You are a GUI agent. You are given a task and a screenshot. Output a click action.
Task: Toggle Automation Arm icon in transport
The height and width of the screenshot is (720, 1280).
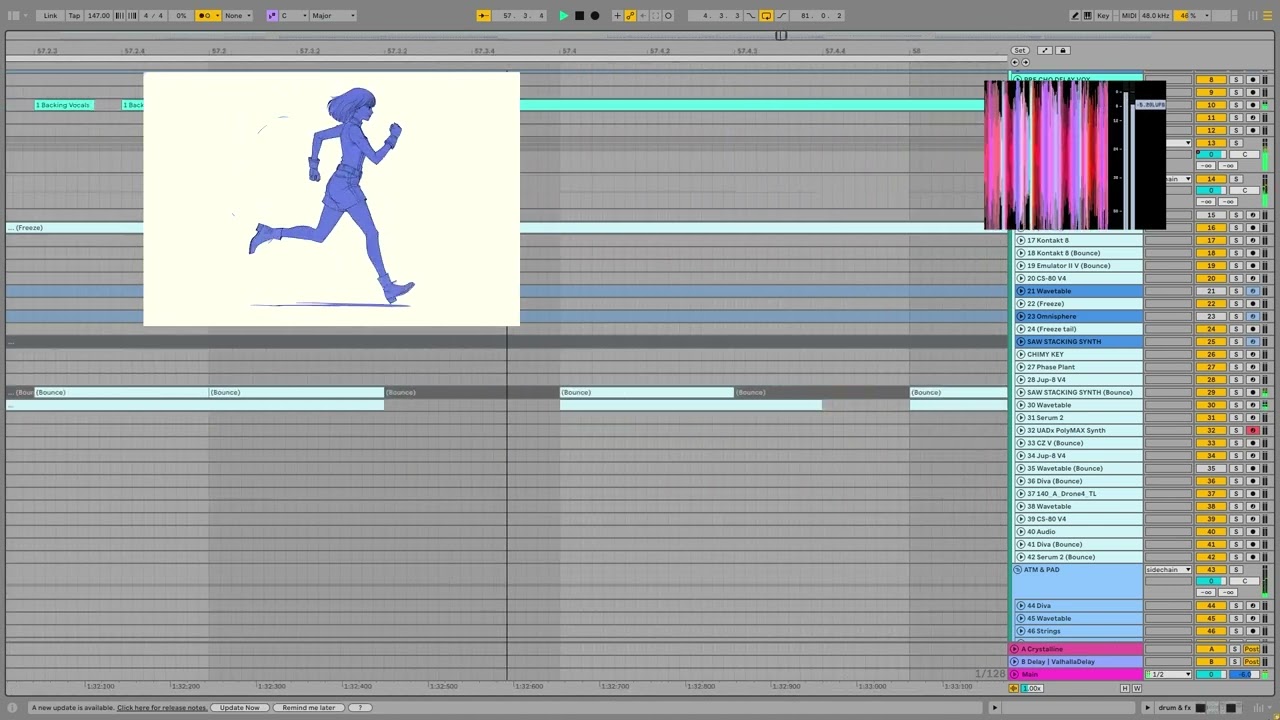pyautogui.click(x=630, y=15)
